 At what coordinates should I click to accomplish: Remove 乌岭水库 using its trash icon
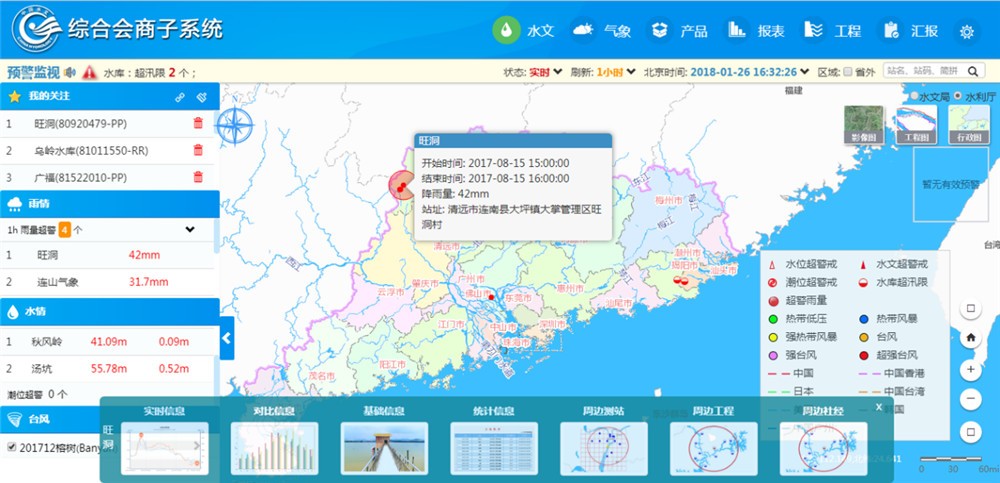(198, 150)
